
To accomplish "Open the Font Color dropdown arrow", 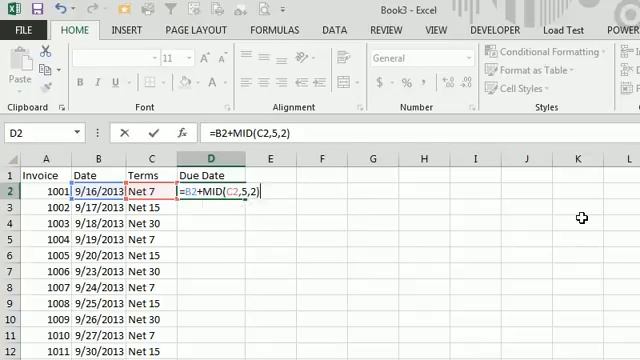I will click(225, 83).
